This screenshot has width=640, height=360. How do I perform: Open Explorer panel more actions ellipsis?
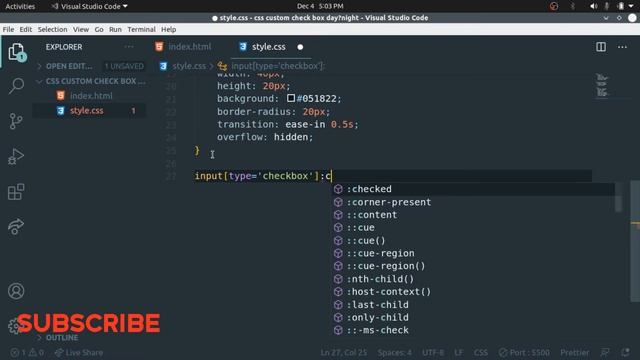129,47
